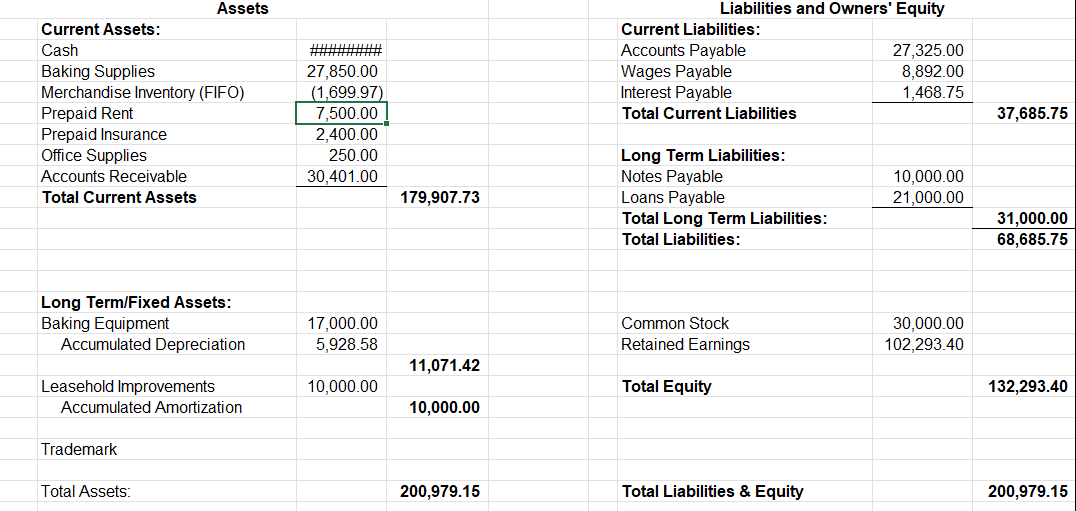Screen dimensions: 1076x511
Task: Select the Wages Payable label
Action: click(676, 71)
